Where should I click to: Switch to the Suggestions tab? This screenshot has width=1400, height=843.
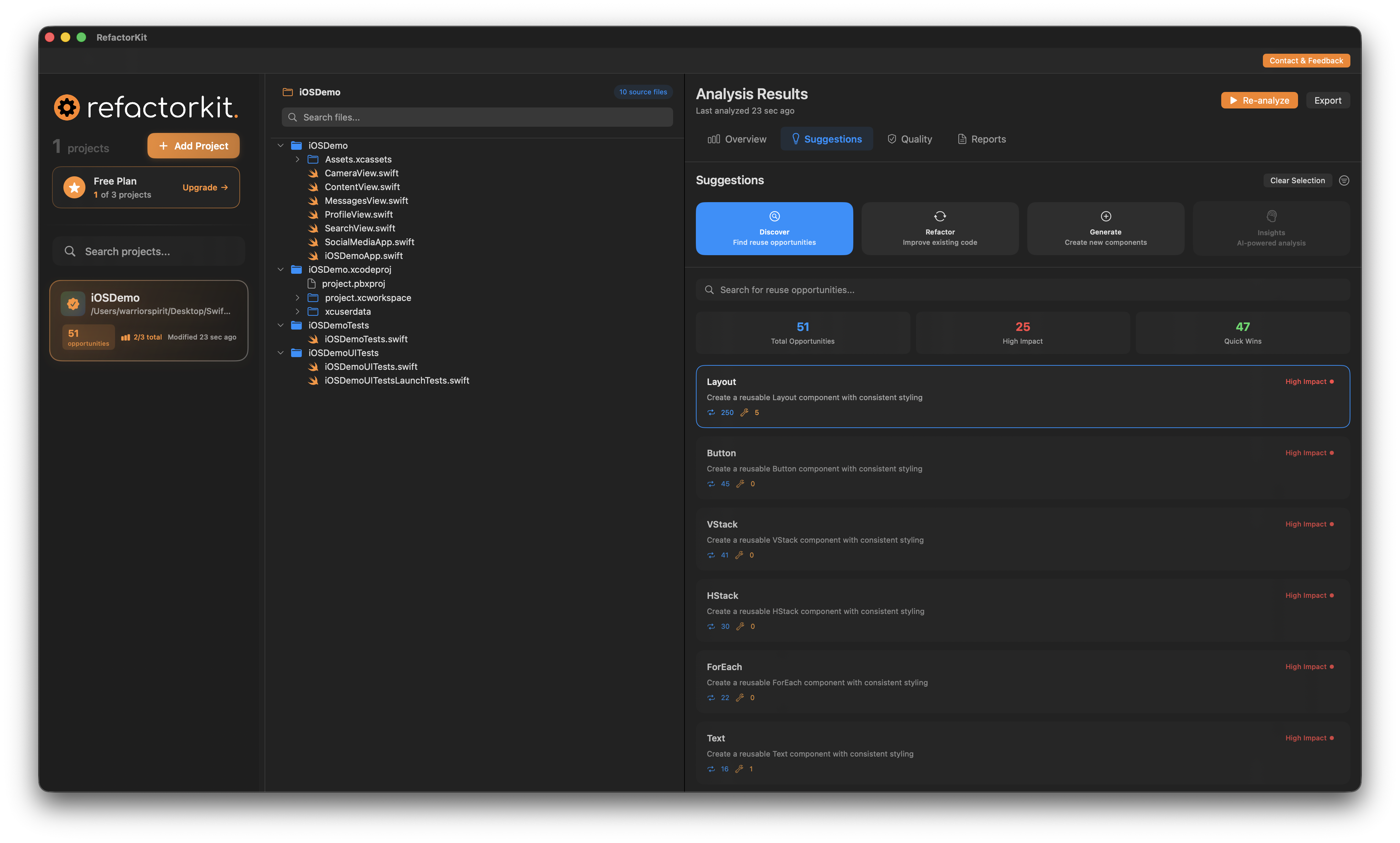coord(827,139)
